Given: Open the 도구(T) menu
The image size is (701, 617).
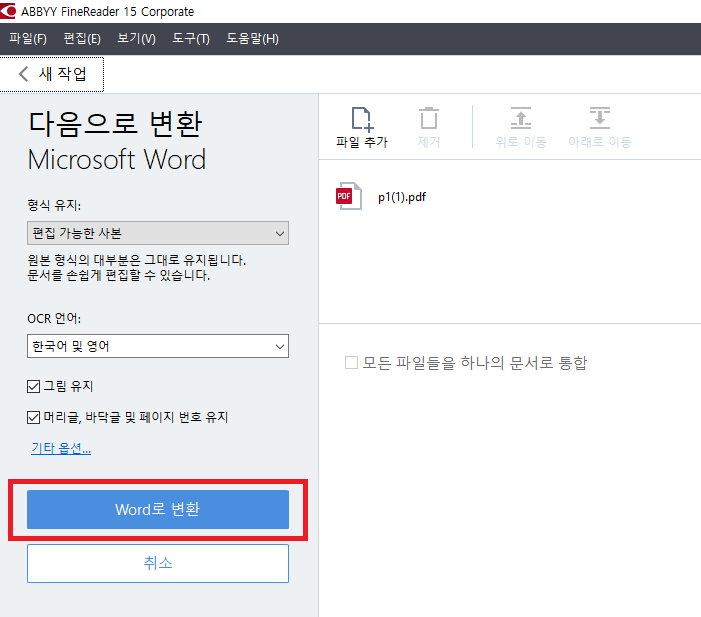Looking at the screenshot, I should (x=191, y=39).
